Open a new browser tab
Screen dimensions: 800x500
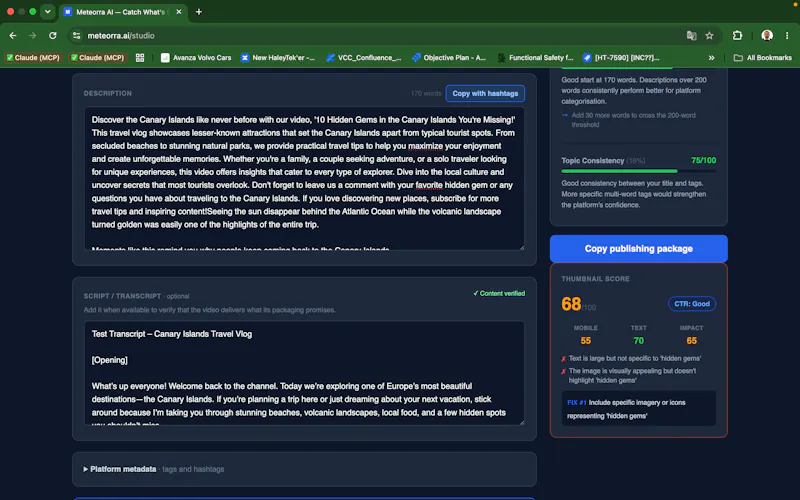click(x=199, y=12)
